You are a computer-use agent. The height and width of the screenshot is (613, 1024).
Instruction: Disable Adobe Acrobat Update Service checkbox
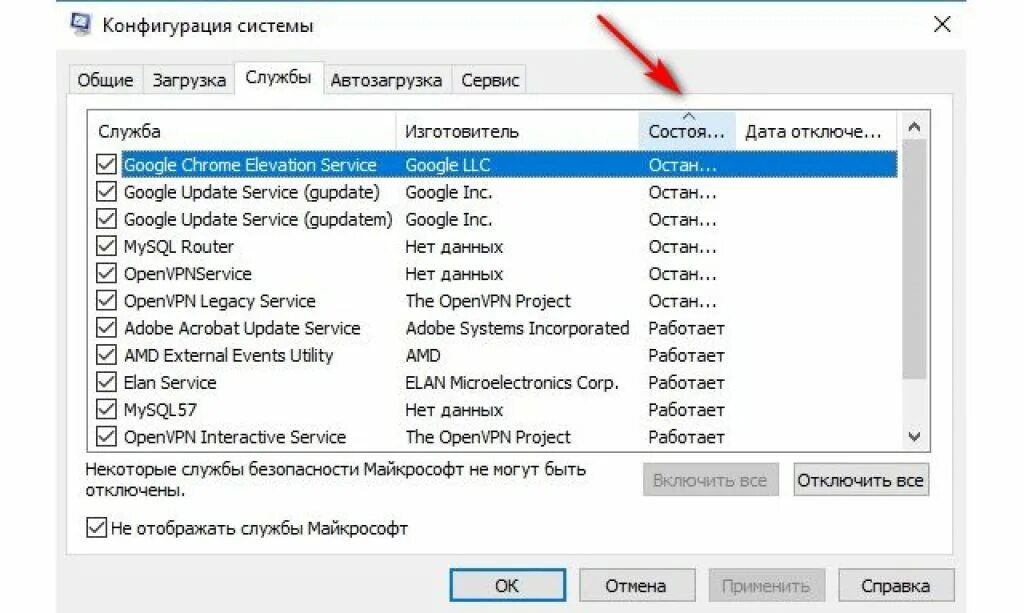[106, 328]
